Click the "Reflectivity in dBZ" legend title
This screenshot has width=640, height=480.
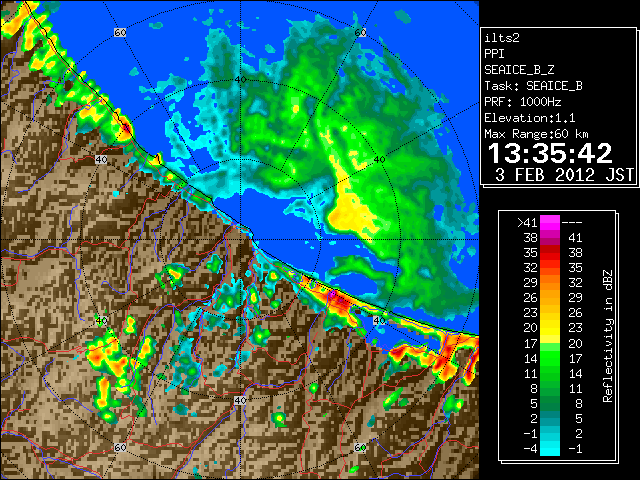[608, 336]
